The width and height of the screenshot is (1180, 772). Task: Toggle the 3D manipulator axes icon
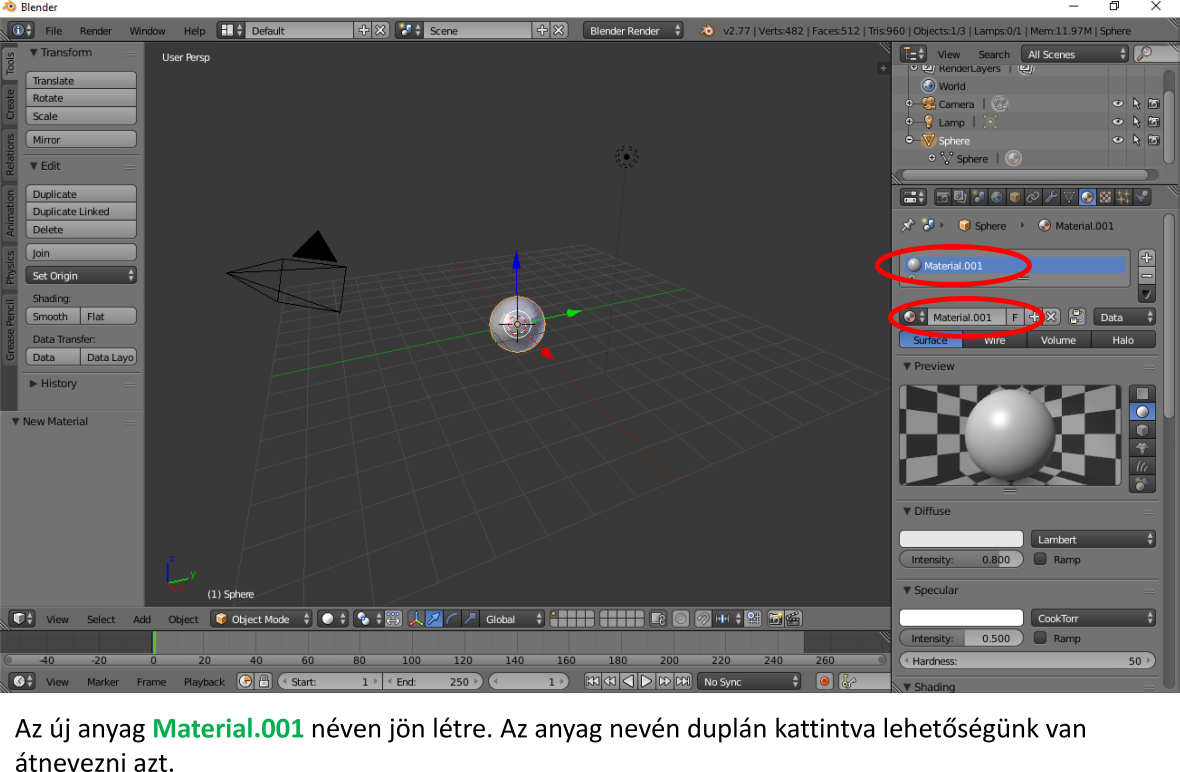point(415,619)
